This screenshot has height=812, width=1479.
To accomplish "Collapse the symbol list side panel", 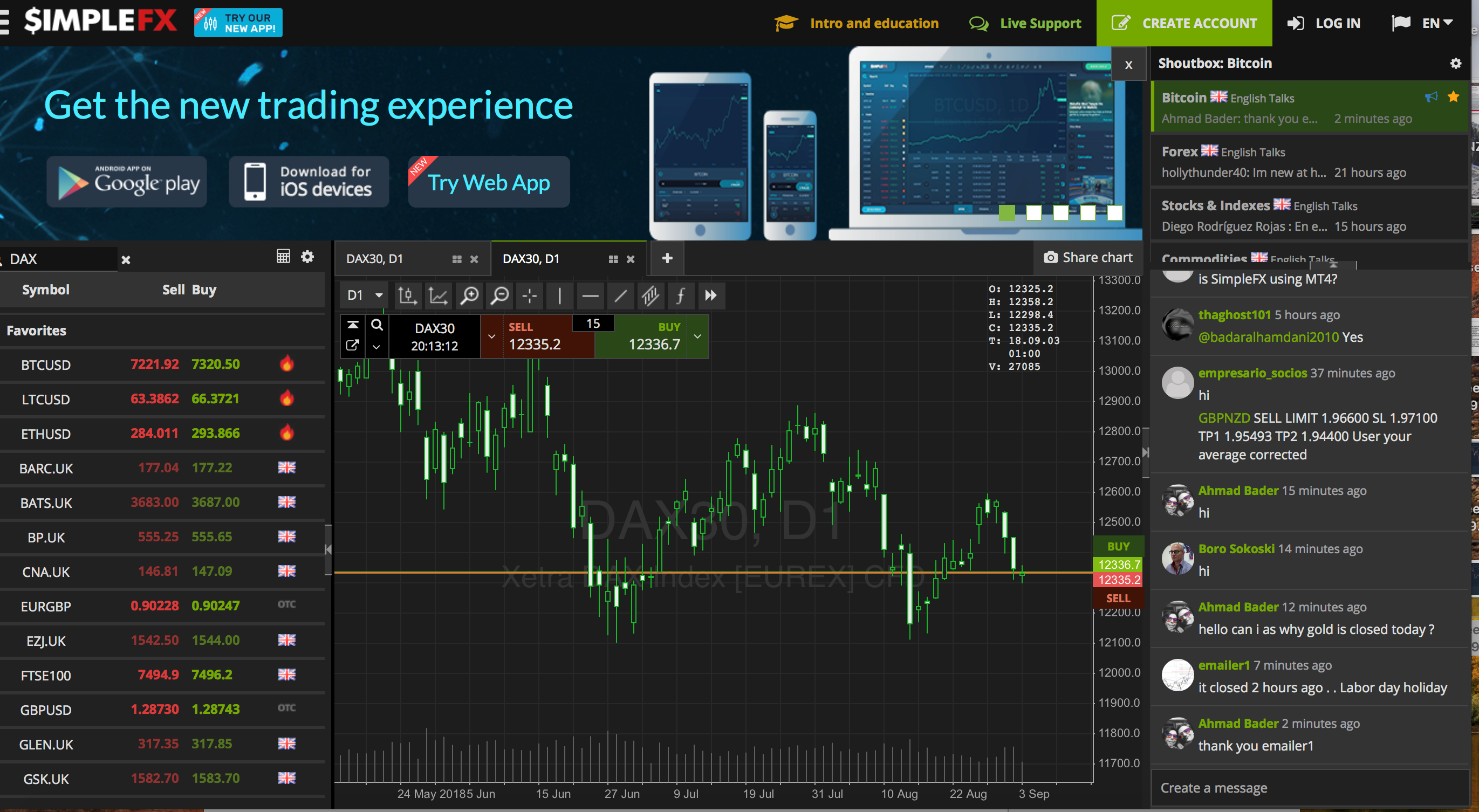I will pyautogui.click(x=328, y=549).
